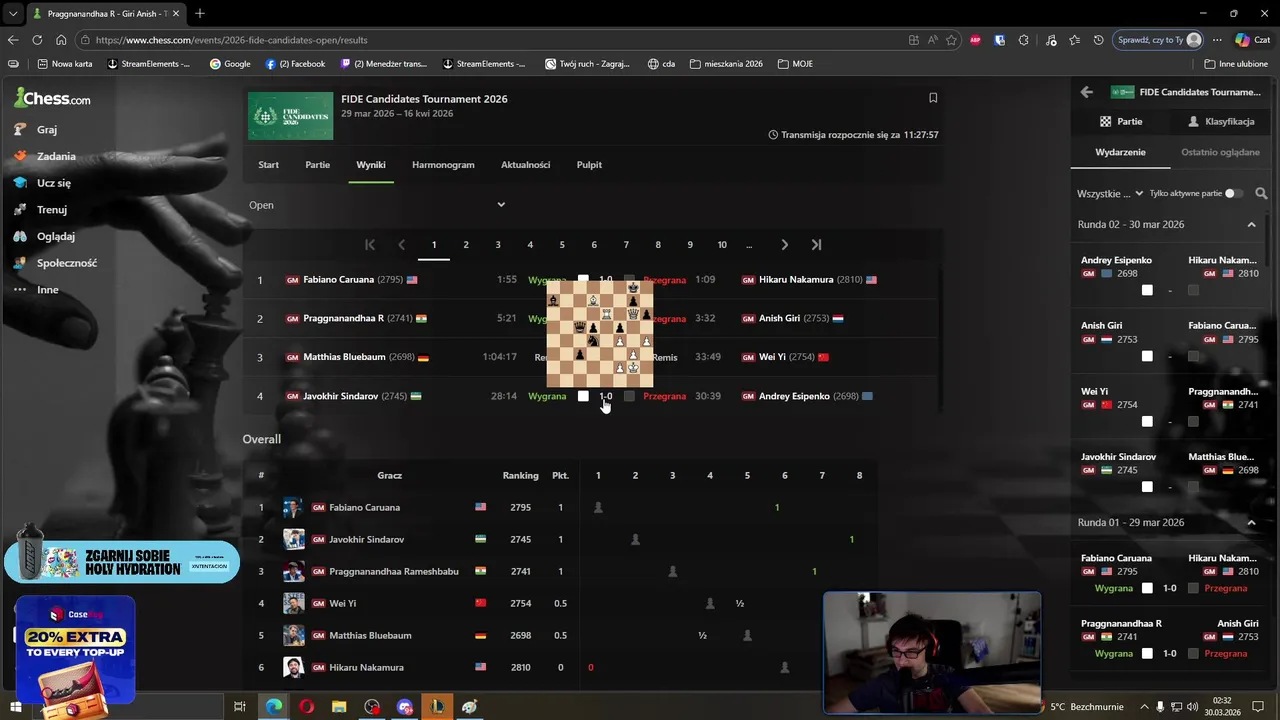Screen dimensions: 1280x720
Task: Open Społeczność in the sidebar
Action: coord(54,263)
